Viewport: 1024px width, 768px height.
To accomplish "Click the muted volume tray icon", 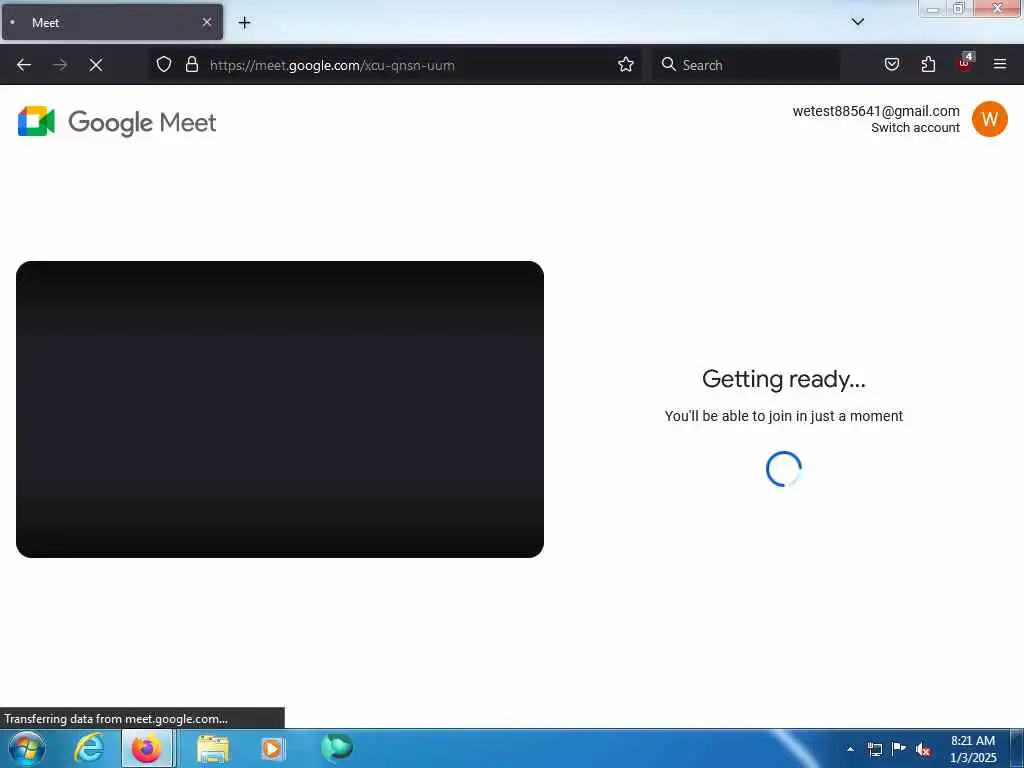I will pyautogui.click(x=923, y=750).
